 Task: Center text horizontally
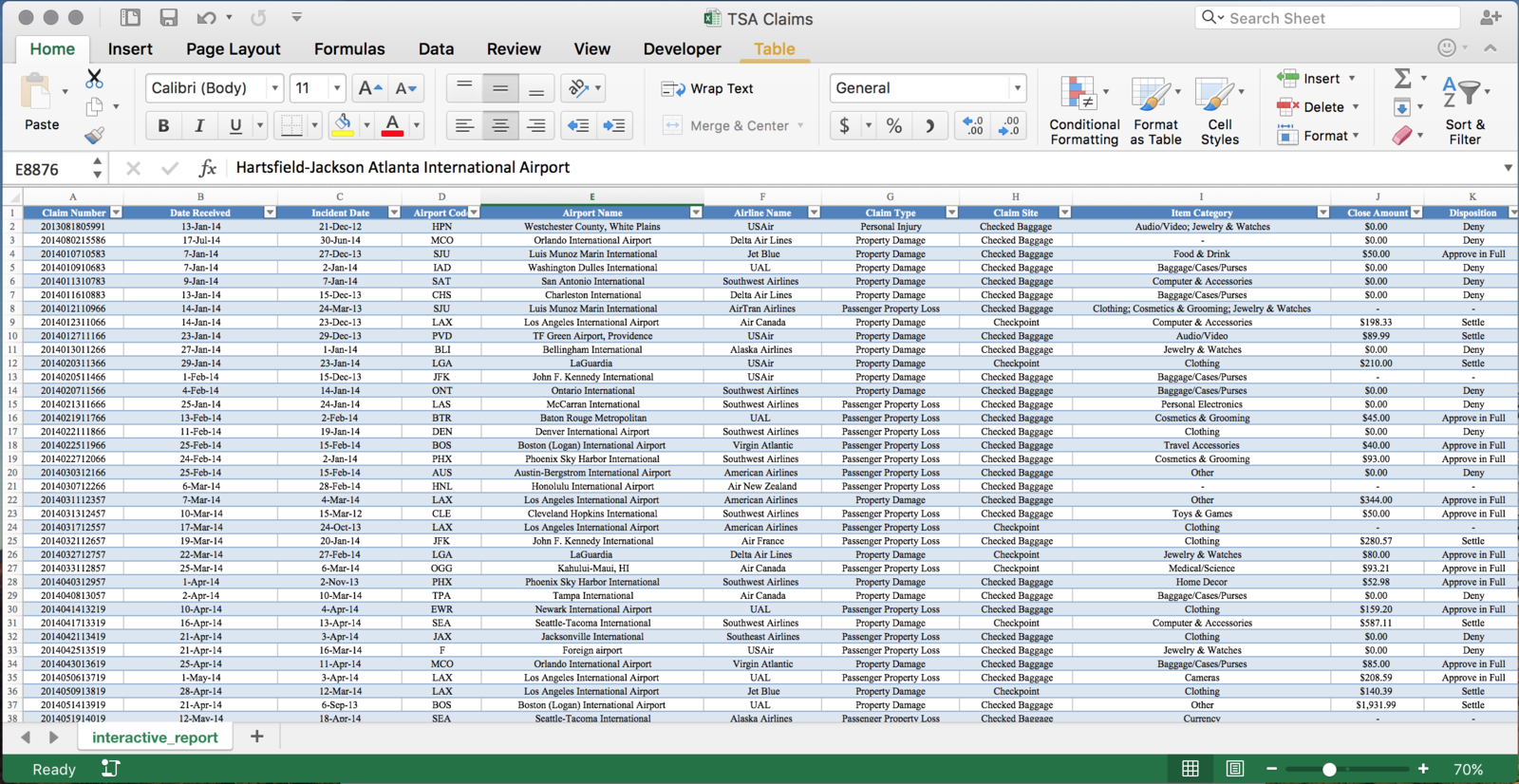(x=500, y=125)
